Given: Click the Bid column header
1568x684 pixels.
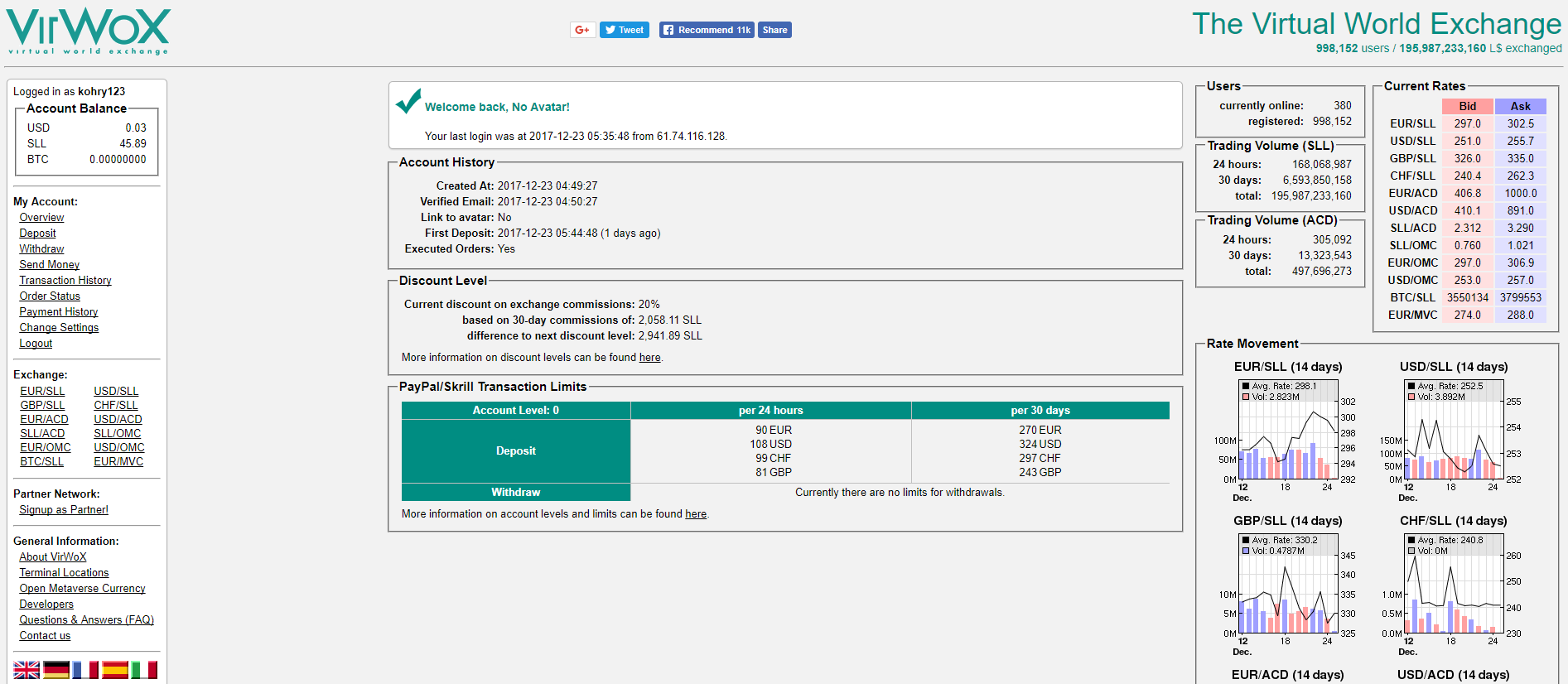Looking at the screenshot, I should [1468, 107].
